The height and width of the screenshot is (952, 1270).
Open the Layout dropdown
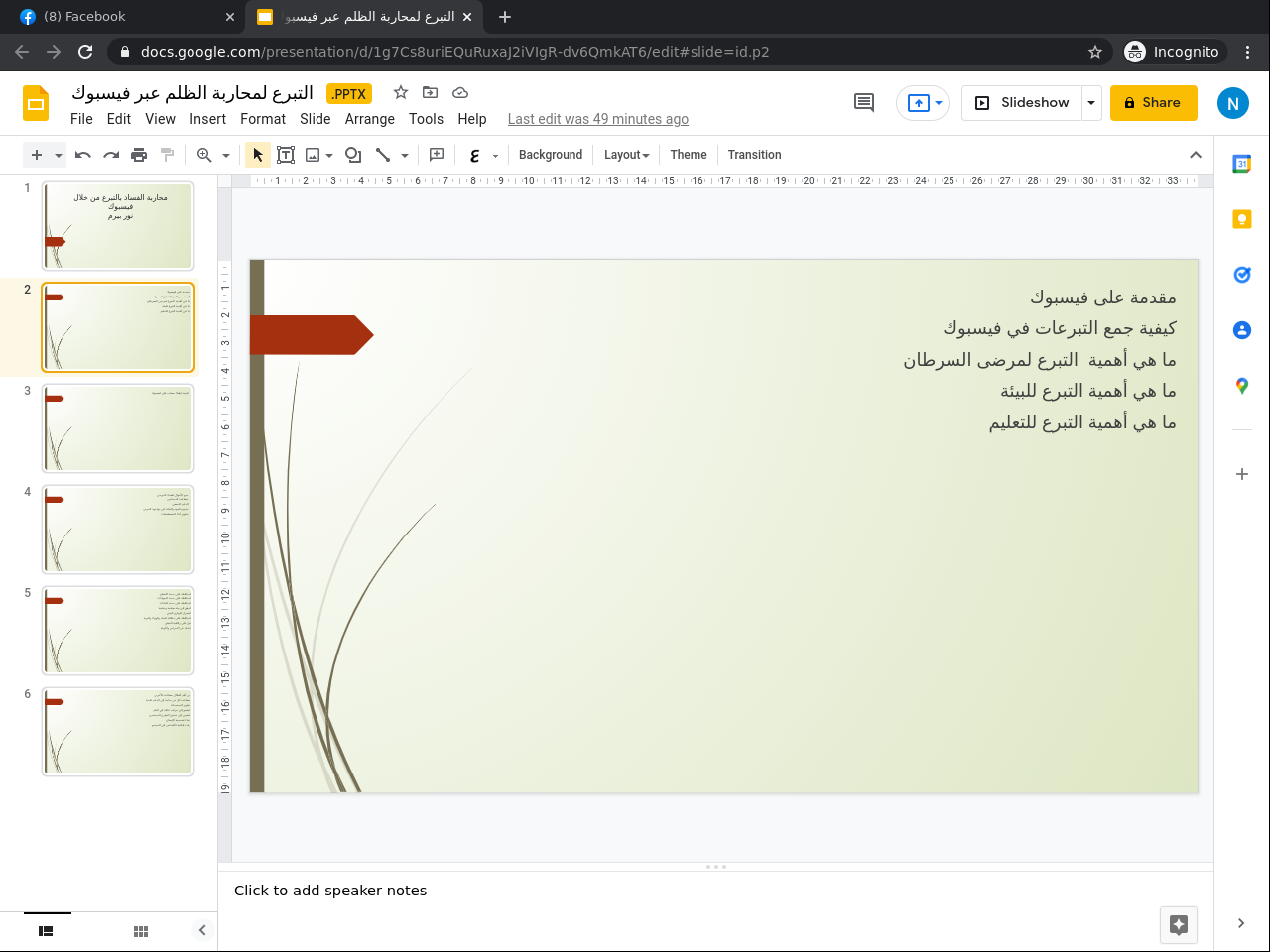click(627, 155)
